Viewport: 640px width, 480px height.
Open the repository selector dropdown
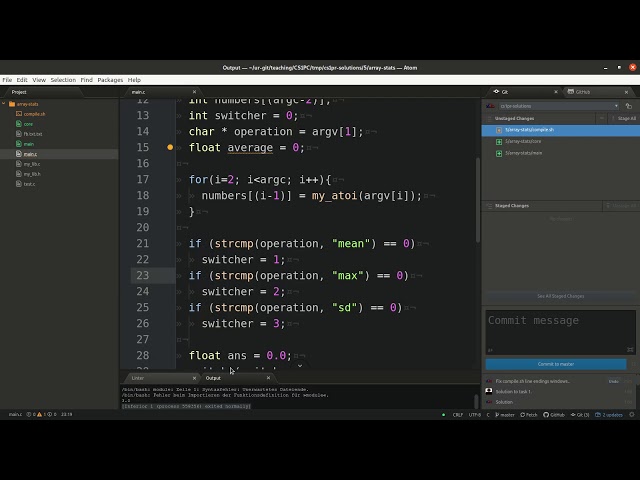coord(559,106)
